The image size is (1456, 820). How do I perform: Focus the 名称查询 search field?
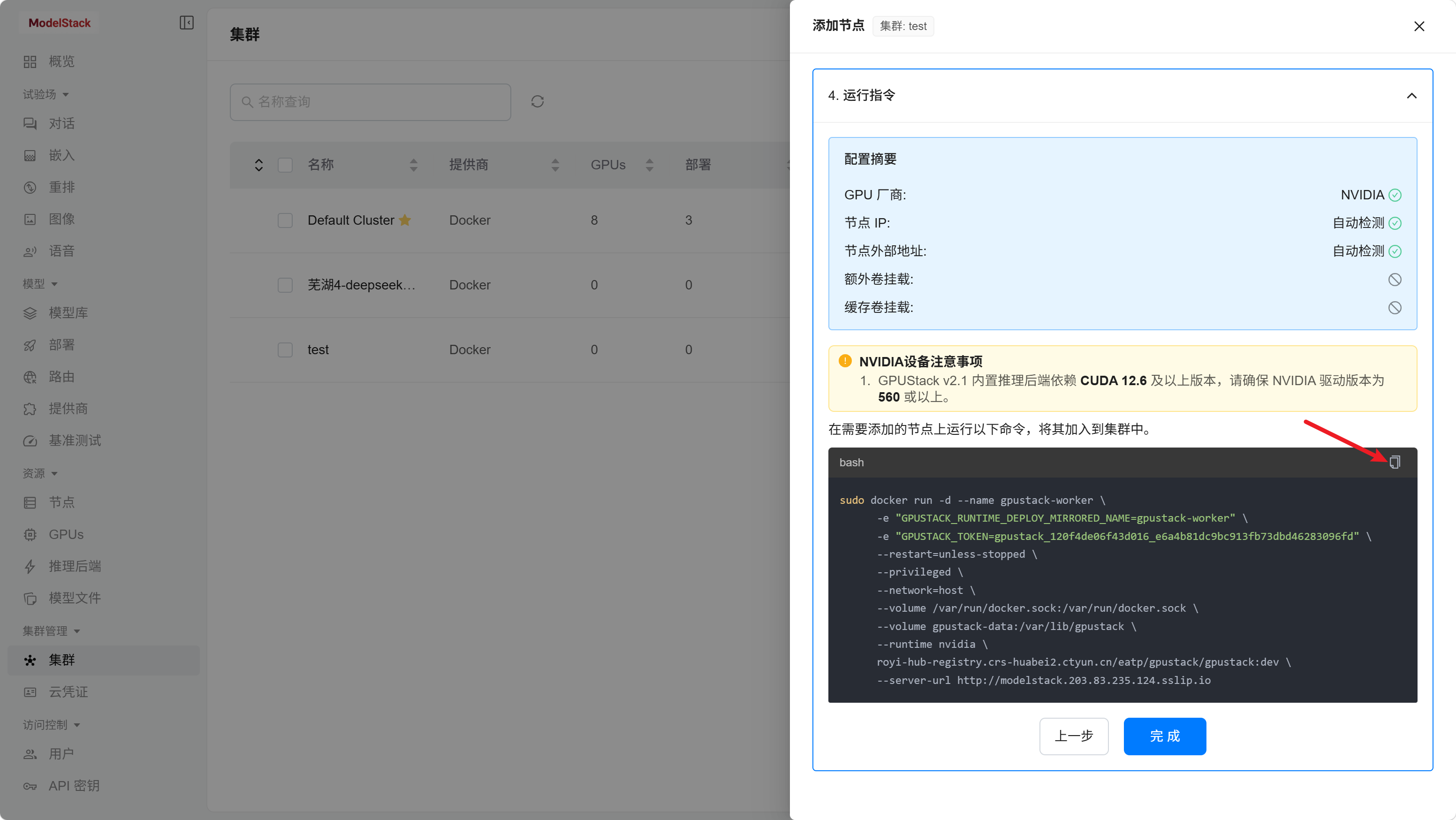coord(370,102)
